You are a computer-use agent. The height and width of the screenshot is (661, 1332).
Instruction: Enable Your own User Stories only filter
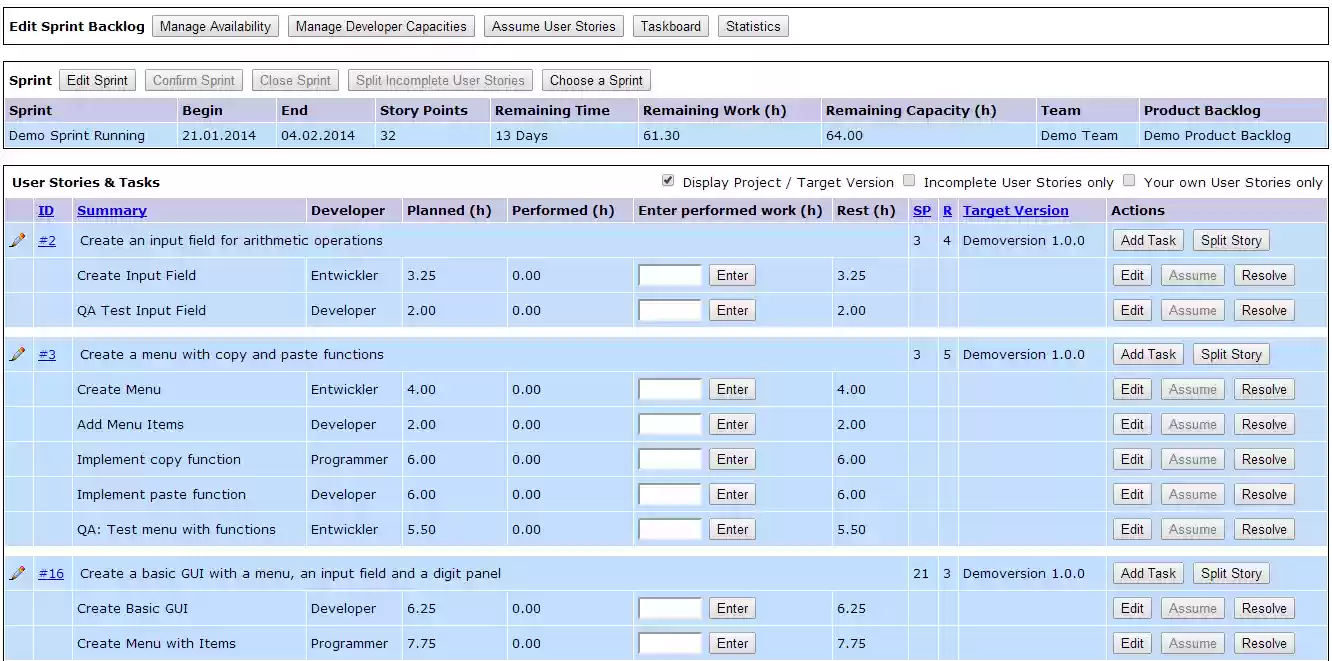tap(1129, 182)
